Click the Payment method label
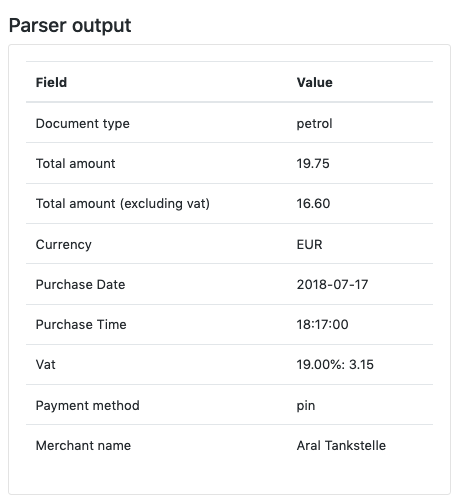This screenshot has width=459, height=504. (88, 406)
